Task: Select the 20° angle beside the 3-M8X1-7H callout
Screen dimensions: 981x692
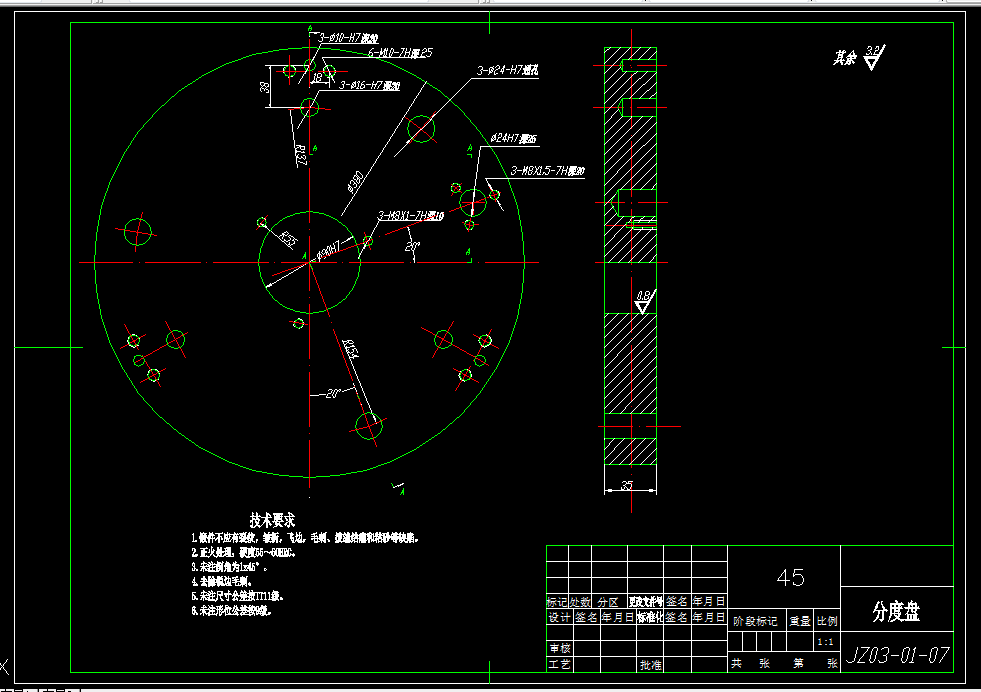Action: (x=412, y=247)
